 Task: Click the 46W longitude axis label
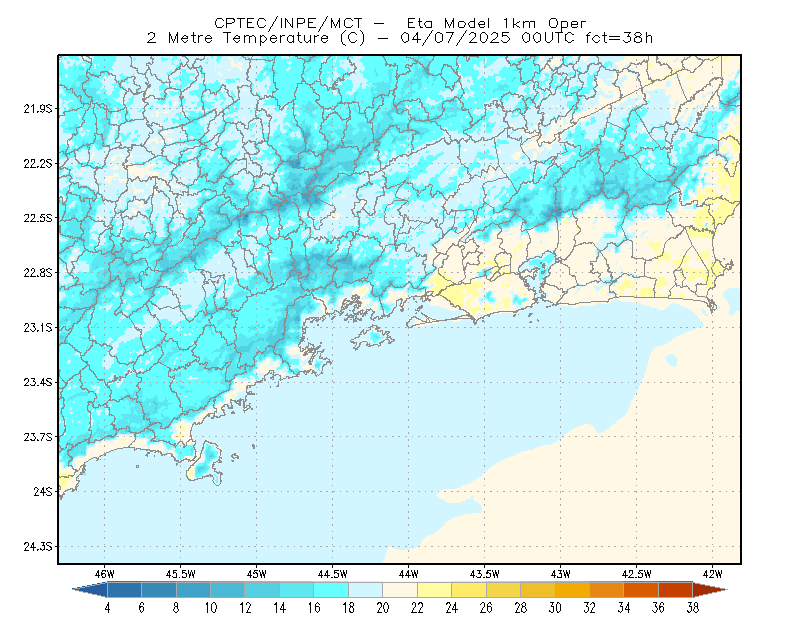(105, 574)
